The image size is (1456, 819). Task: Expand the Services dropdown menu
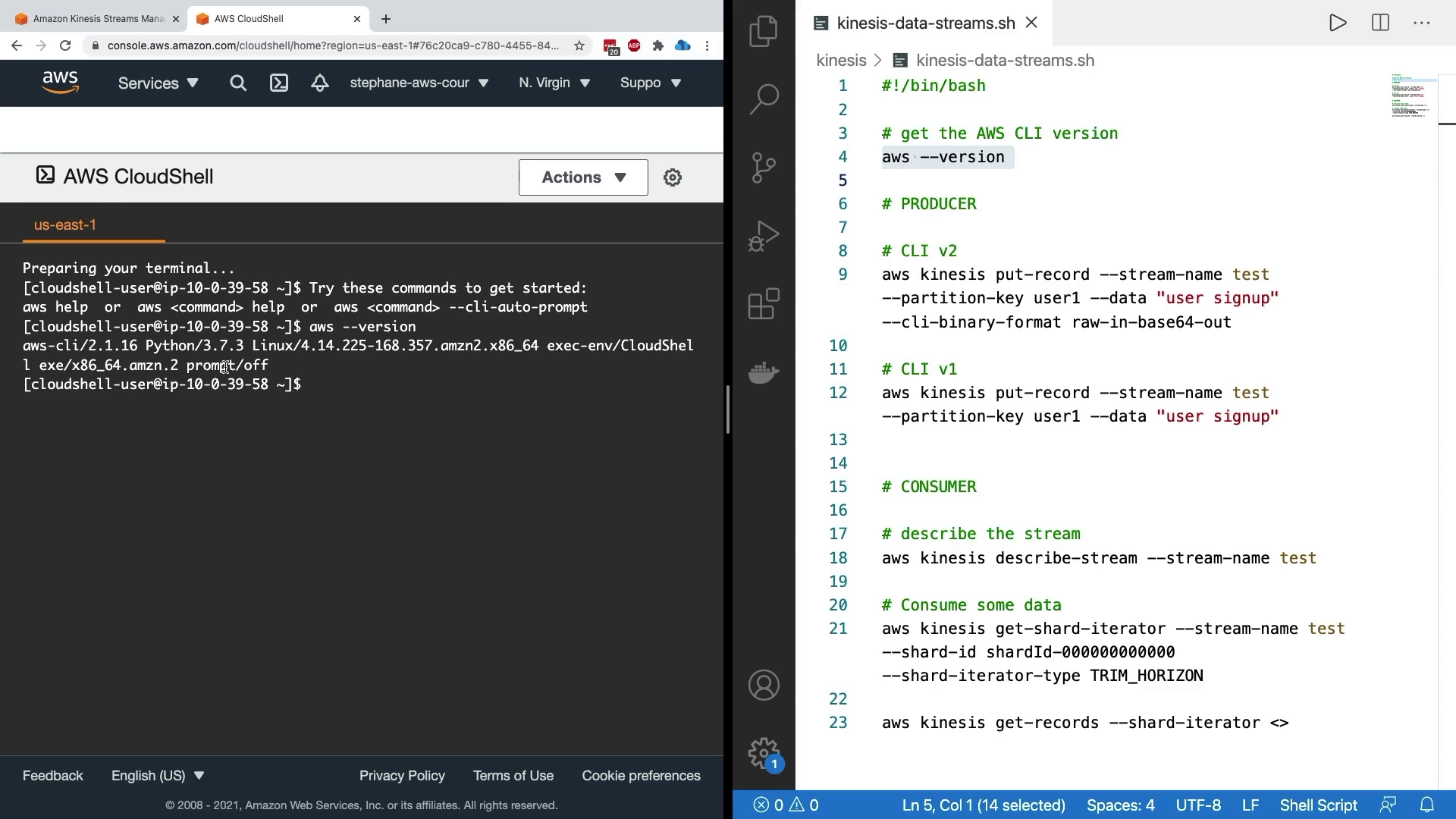pyautogui.click(x=158, y=83)
